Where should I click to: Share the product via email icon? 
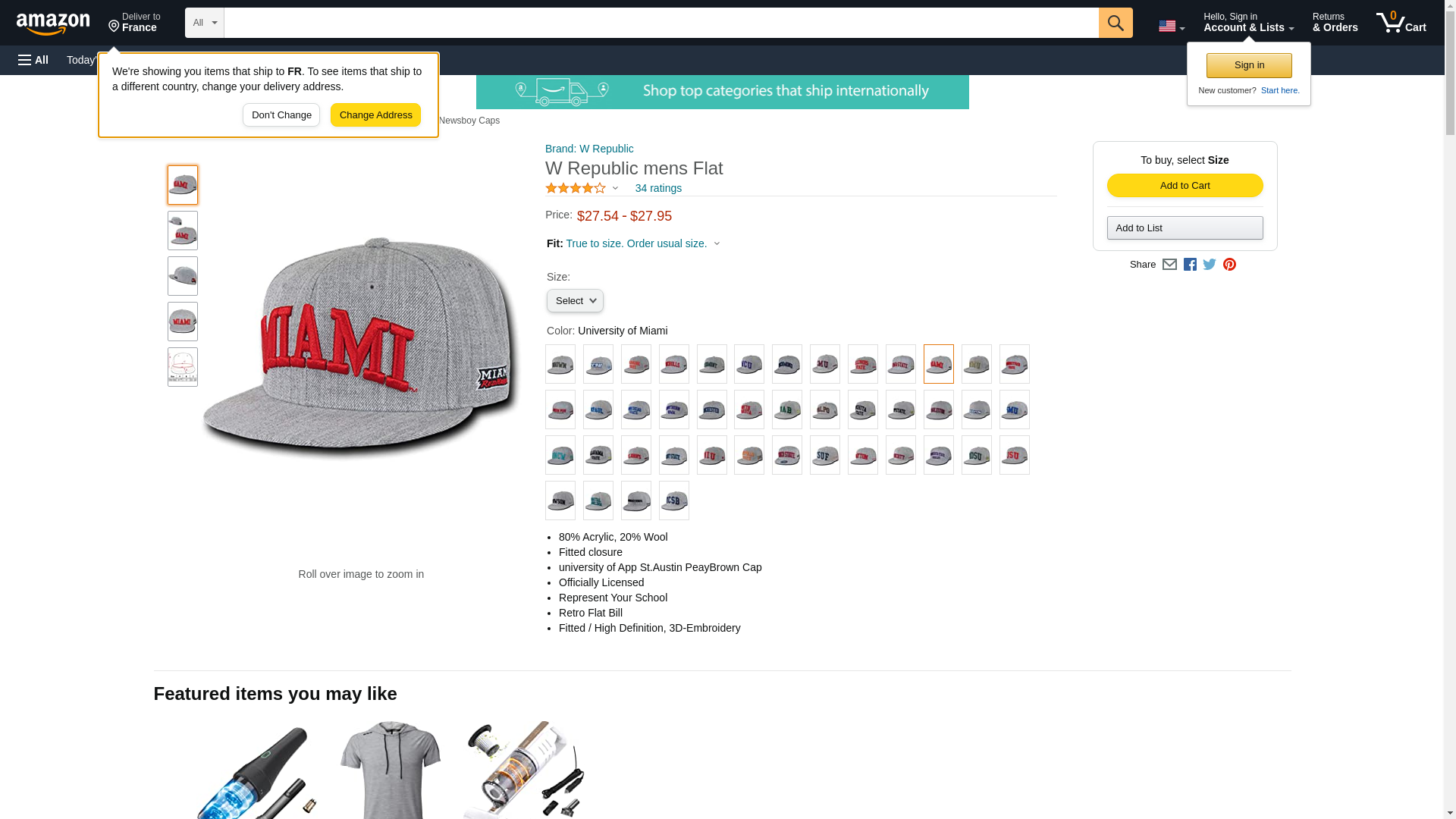[1169, 265]
